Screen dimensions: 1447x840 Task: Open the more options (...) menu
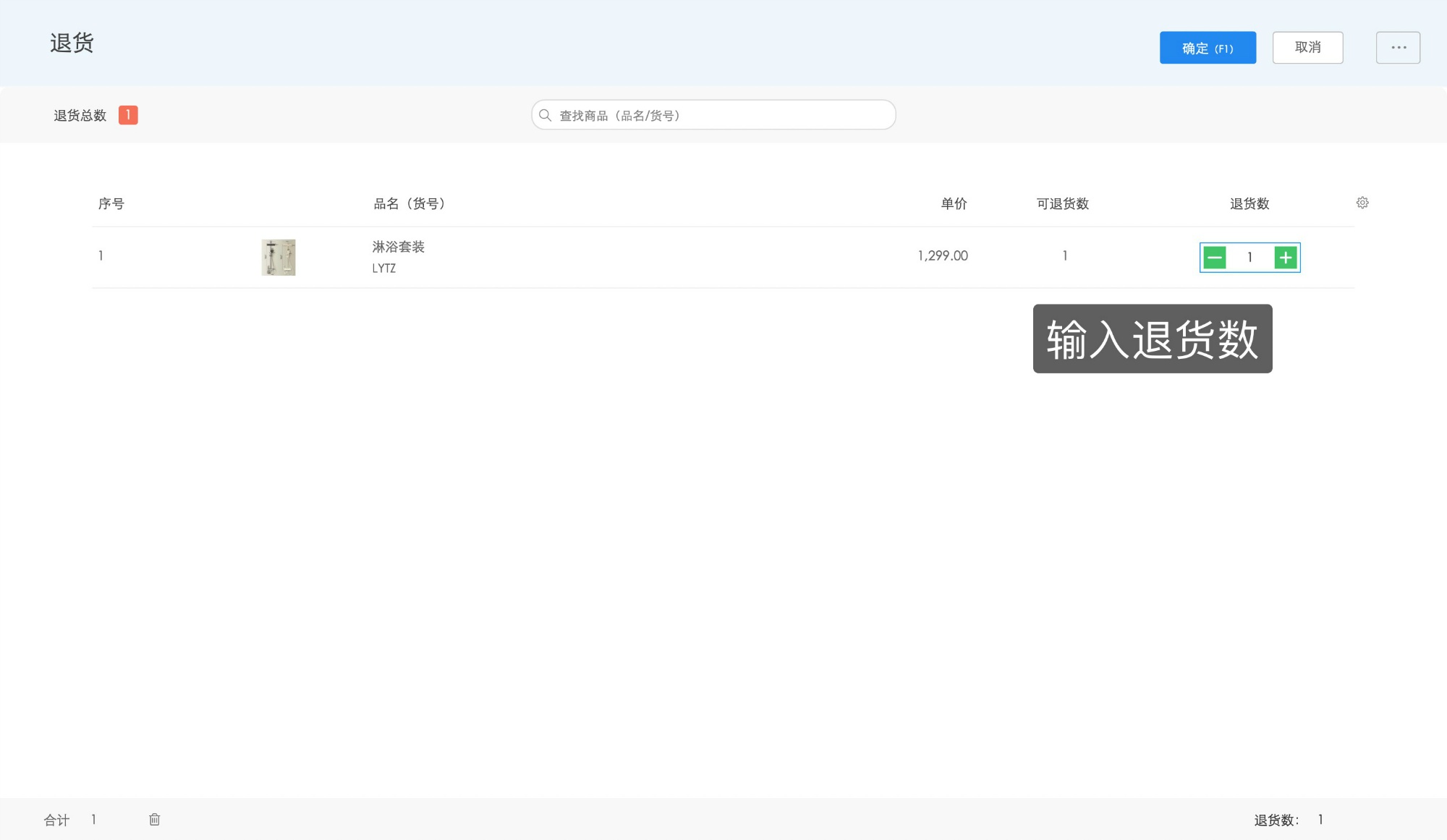[x=1398, y=47]
